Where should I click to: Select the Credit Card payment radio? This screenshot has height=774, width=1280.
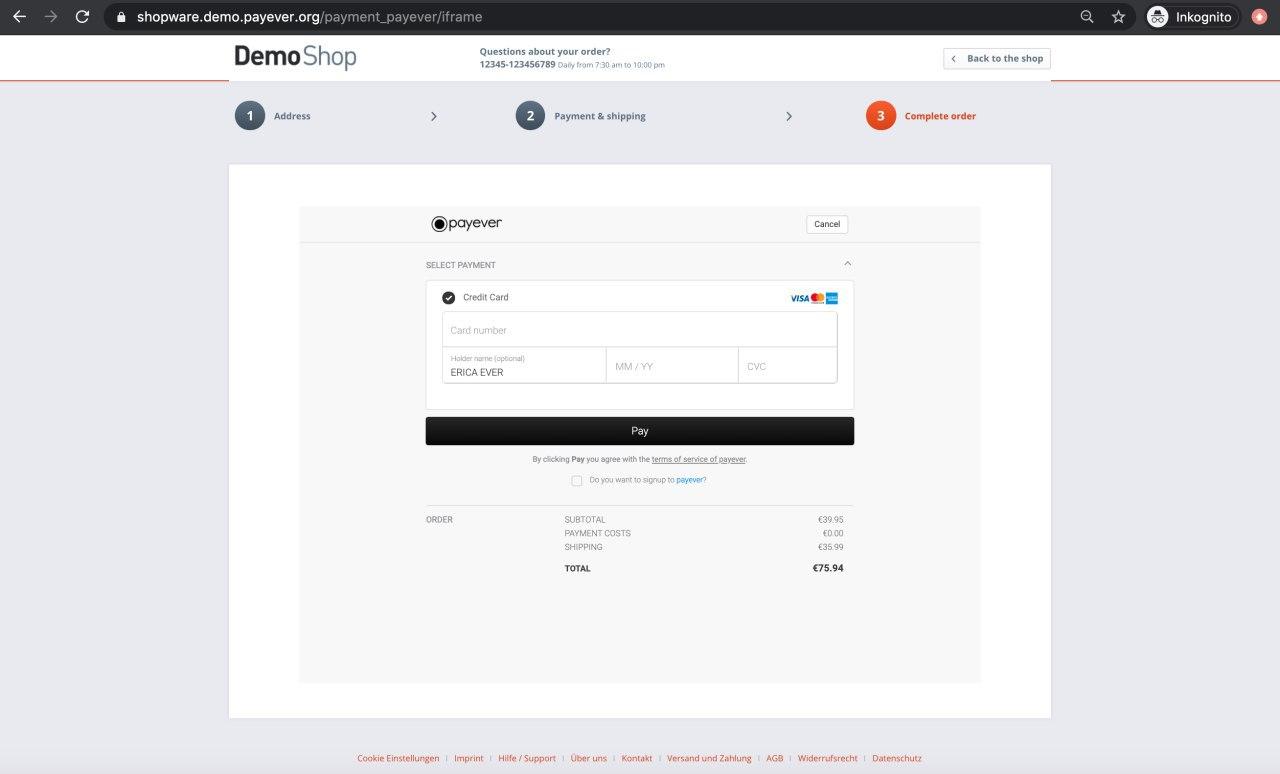[448, 298]
